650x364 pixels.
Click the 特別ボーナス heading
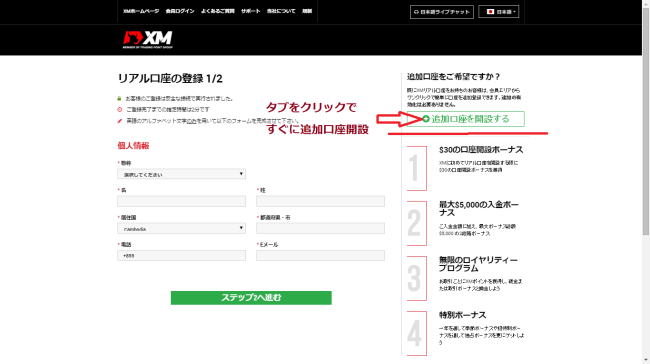click(463, 315)
